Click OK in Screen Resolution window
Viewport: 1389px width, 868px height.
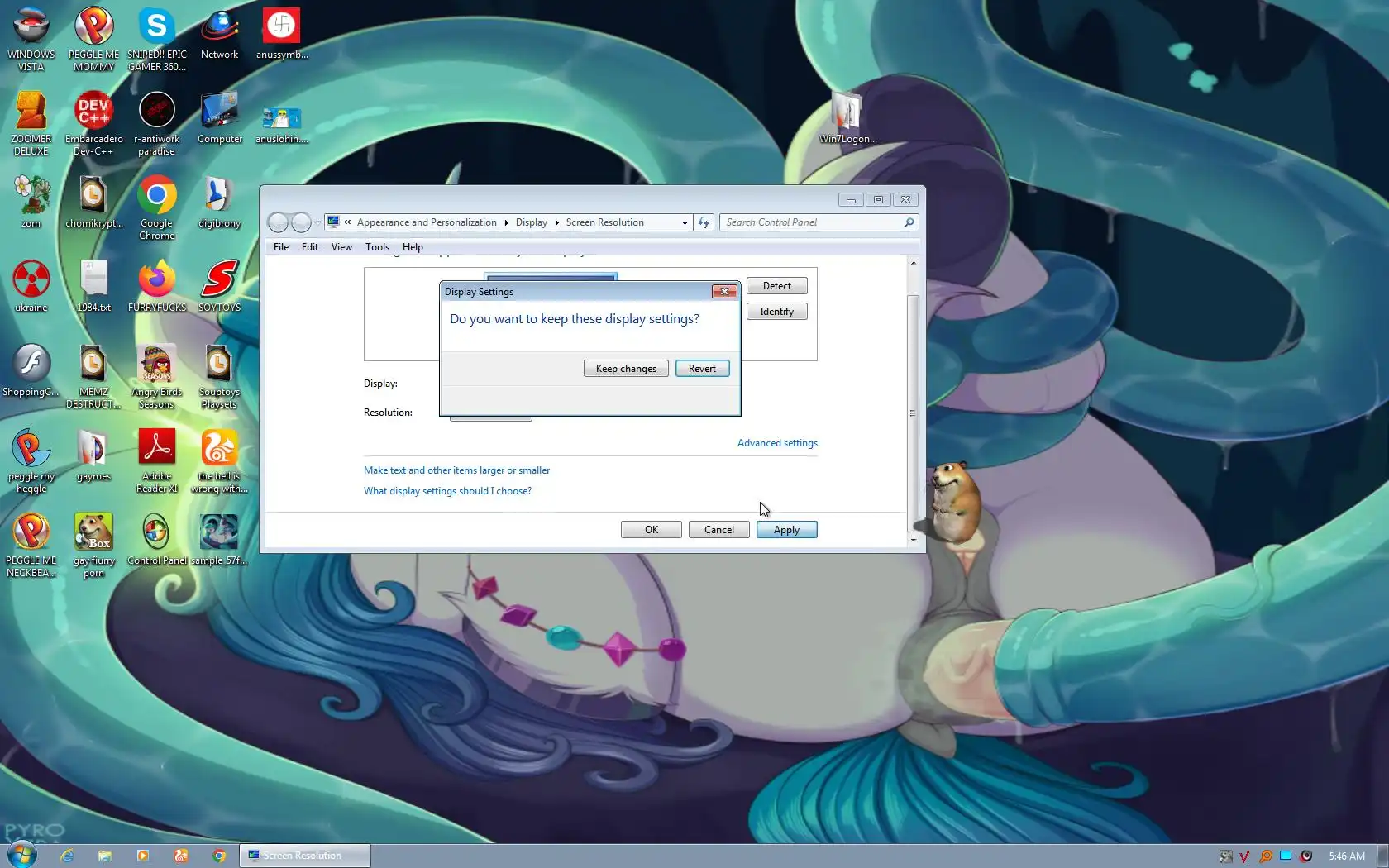point(651,530)
